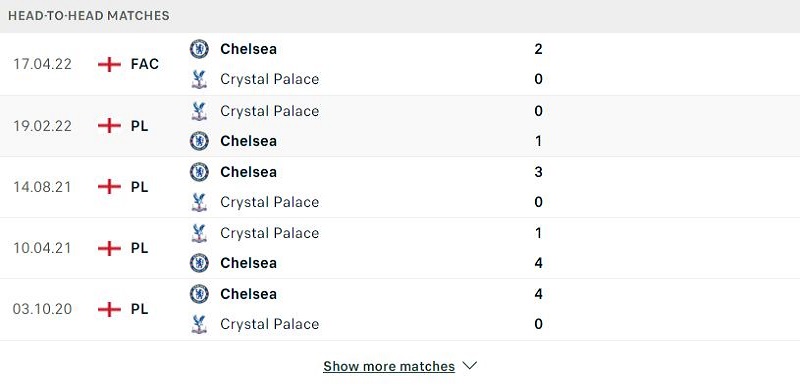Click Head-to-head matches header

(89, 16)
